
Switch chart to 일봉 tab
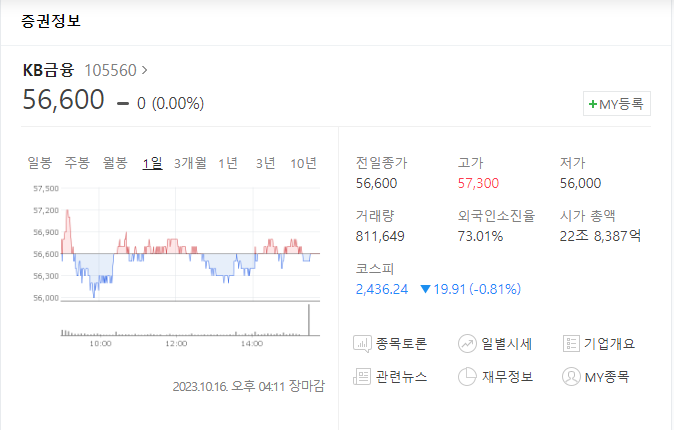pyautogui.click(x=40, y=163)
